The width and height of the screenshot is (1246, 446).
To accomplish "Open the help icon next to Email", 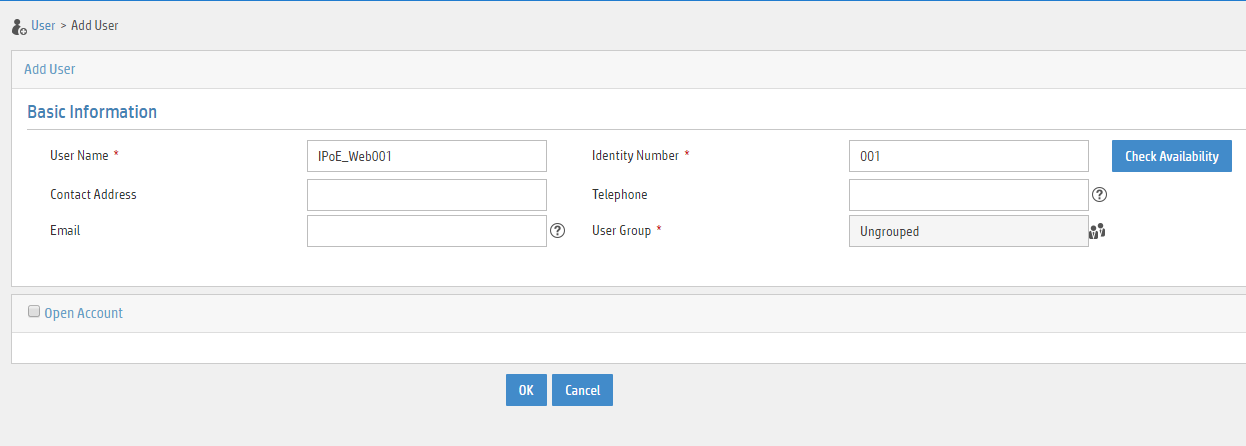I will pyautogui.click(x=558, y=231).
